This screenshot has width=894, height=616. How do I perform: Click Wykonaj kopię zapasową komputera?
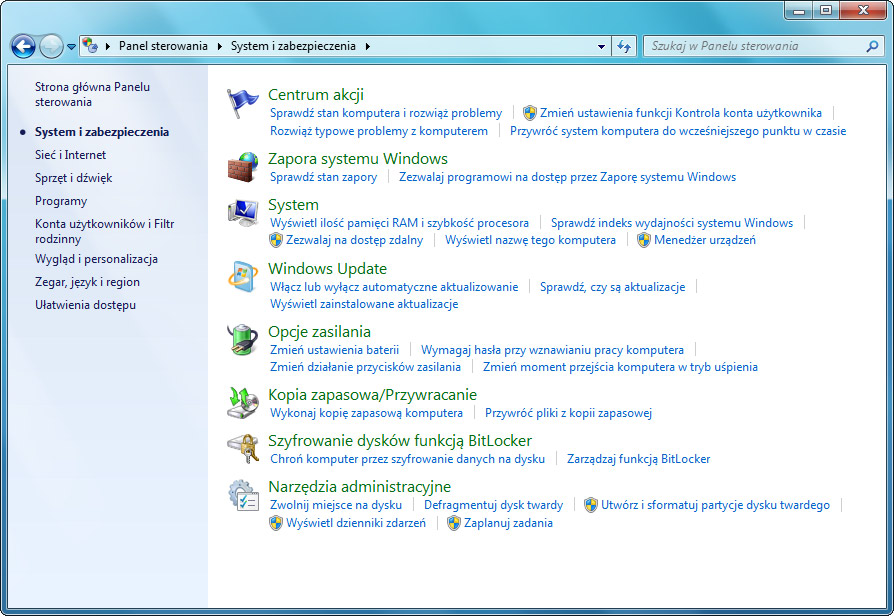coord(366,413)
